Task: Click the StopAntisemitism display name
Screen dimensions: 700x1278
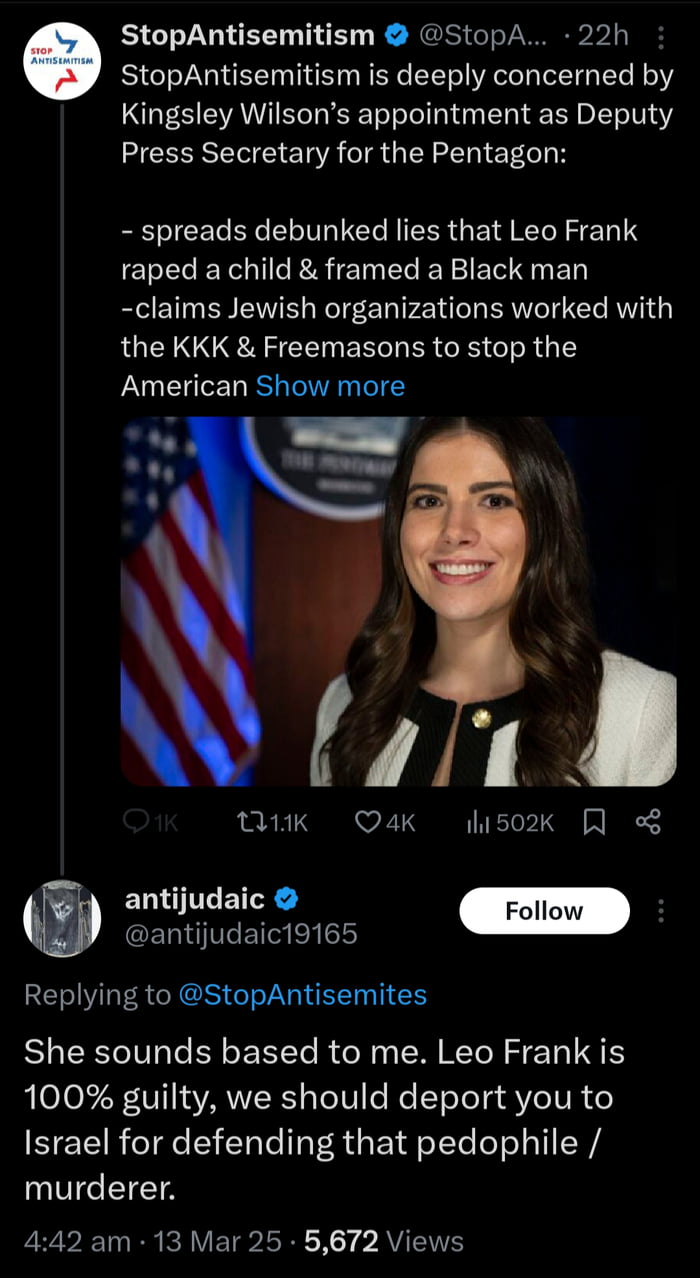Action: [x=248, y=37]
